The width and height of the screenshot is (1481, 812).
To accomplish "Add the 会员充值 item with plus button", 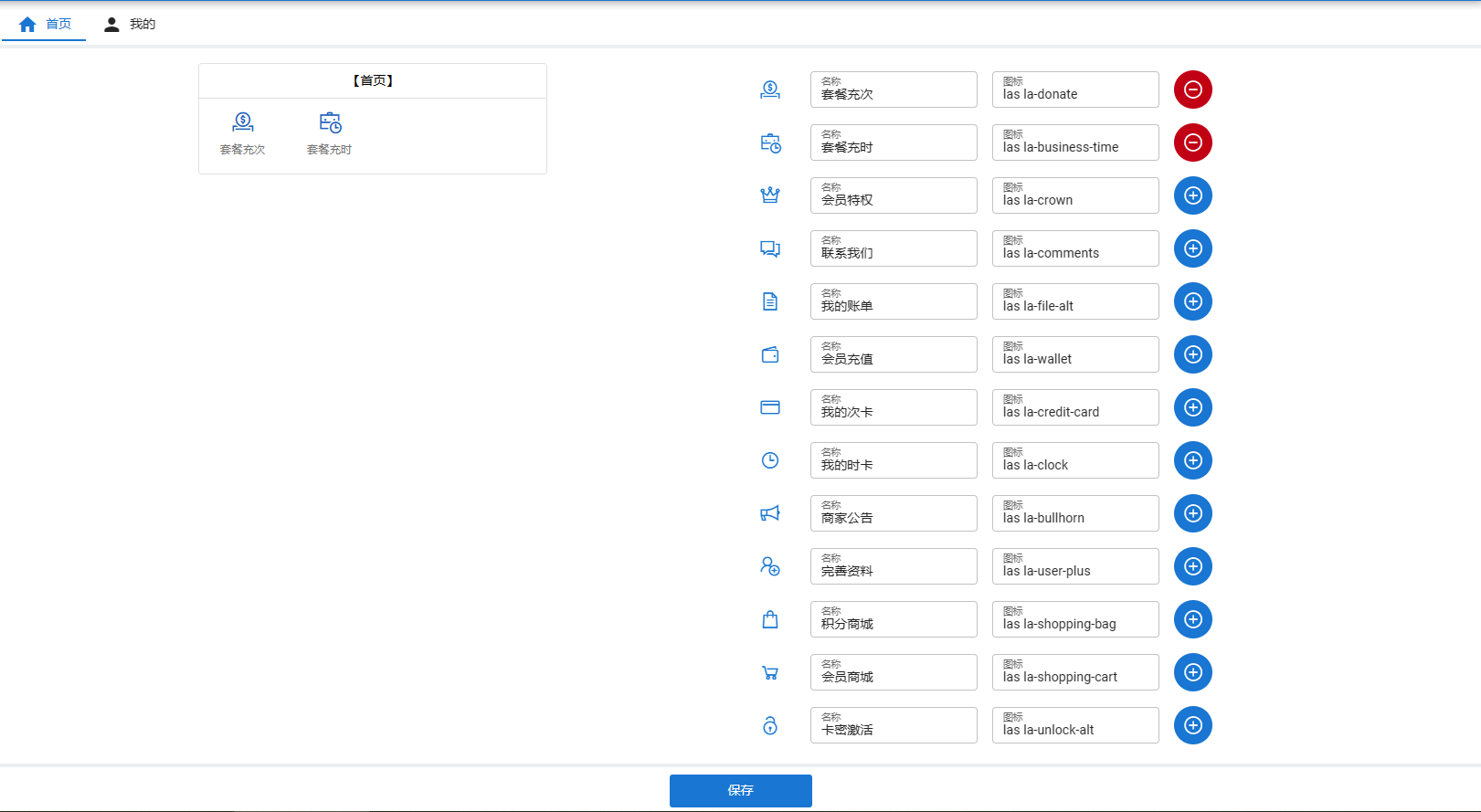I will [1193, 354].
